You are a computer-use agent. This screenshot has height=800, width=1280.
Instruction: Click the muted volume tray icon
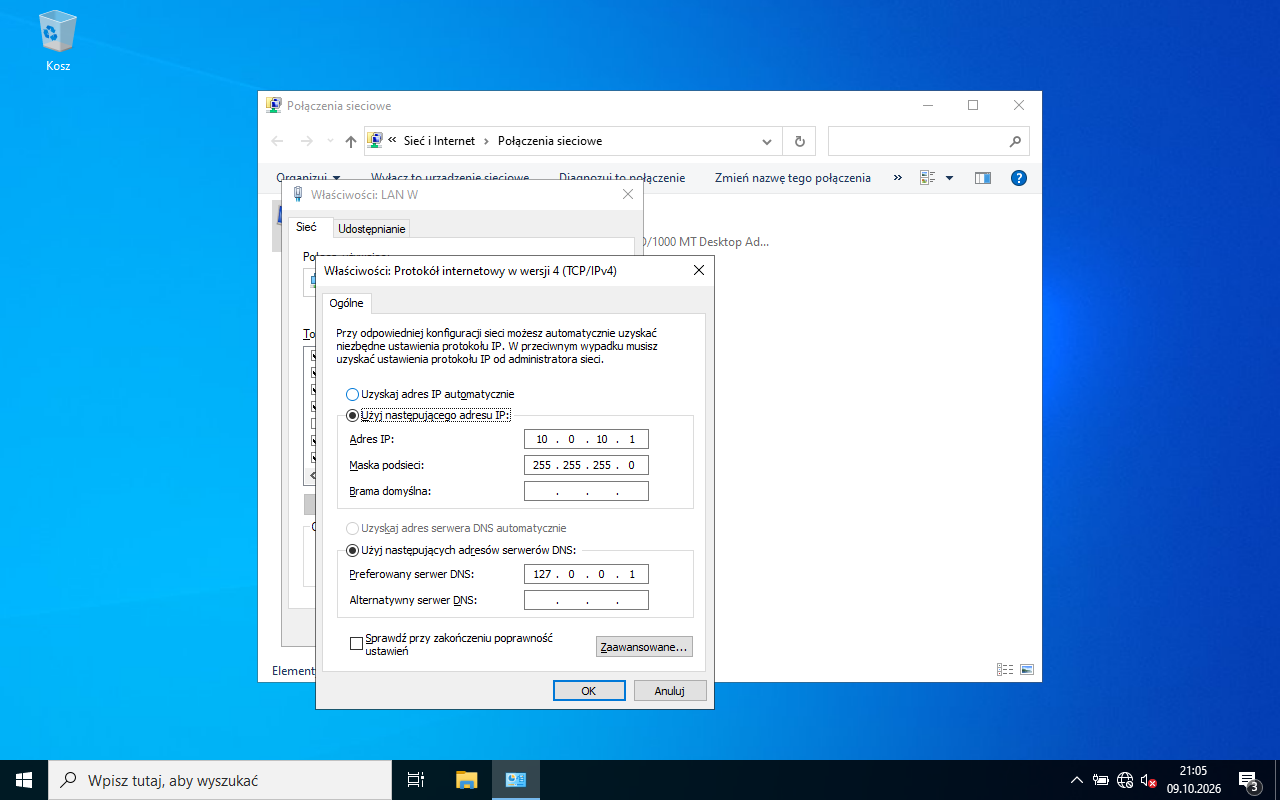pyautogui.click(x=1149, y=780)
